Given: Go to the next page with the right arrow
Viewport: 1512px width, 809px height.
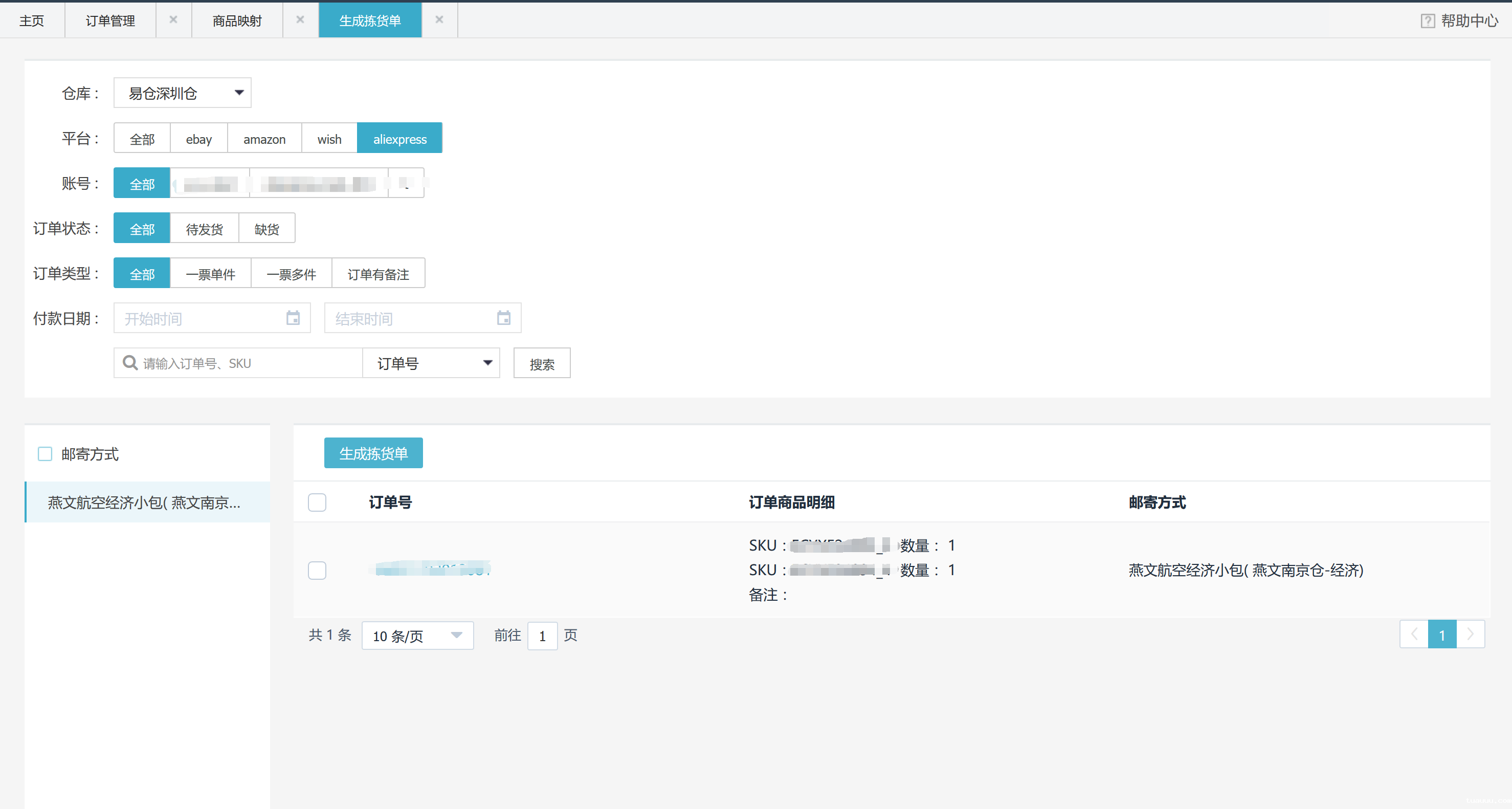Looking at the screenshot, I should point(1471,634).
